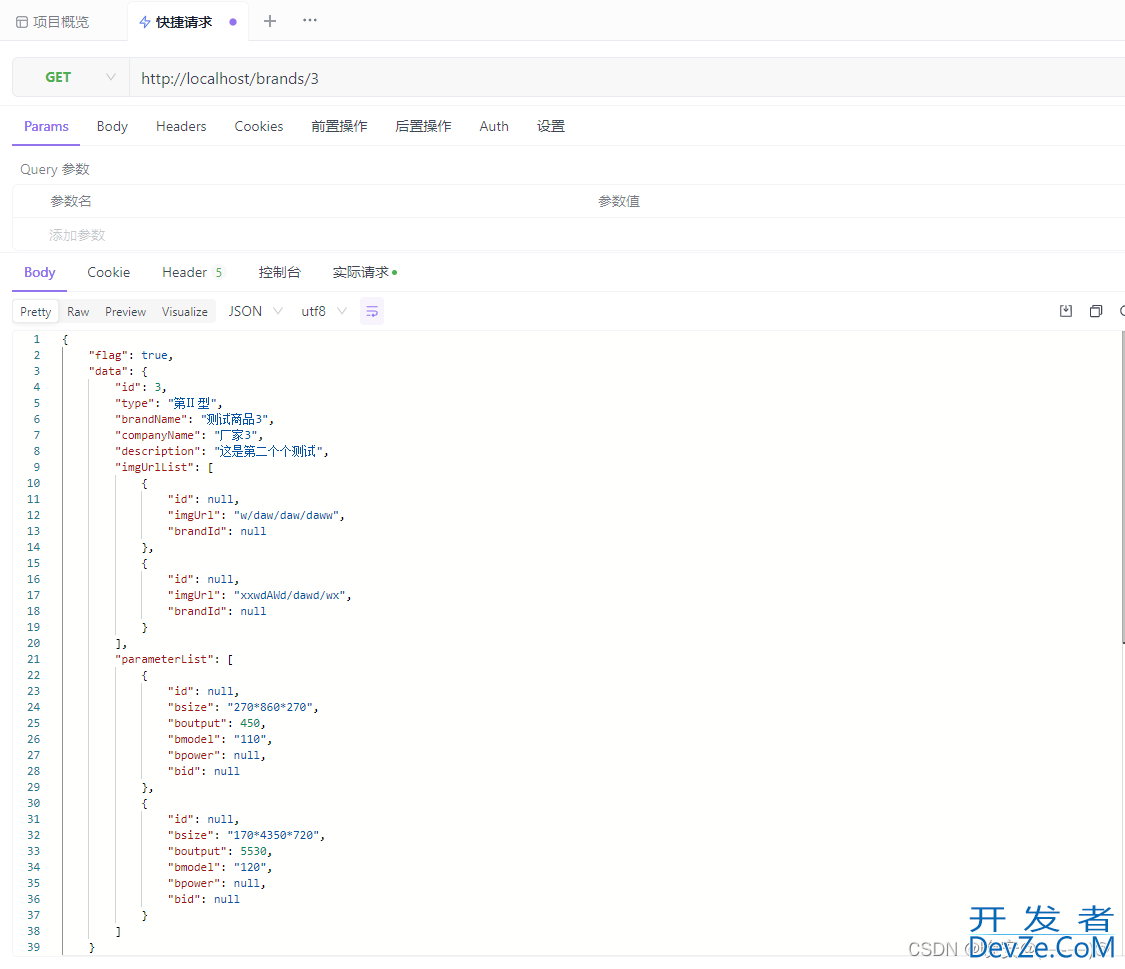The height and width of the screenshot is (969, 1125).
Task: Select Pretty view mode
Action: [35, 311]
